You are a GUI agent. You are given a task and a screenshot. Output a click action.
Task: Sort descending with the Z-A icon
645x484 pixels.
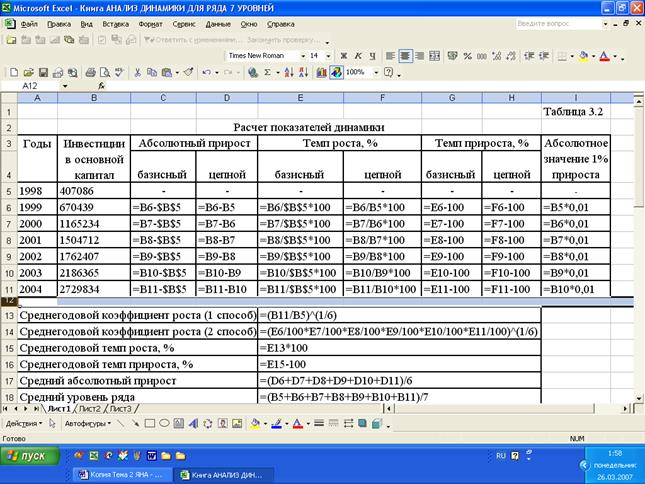[304, 73]
